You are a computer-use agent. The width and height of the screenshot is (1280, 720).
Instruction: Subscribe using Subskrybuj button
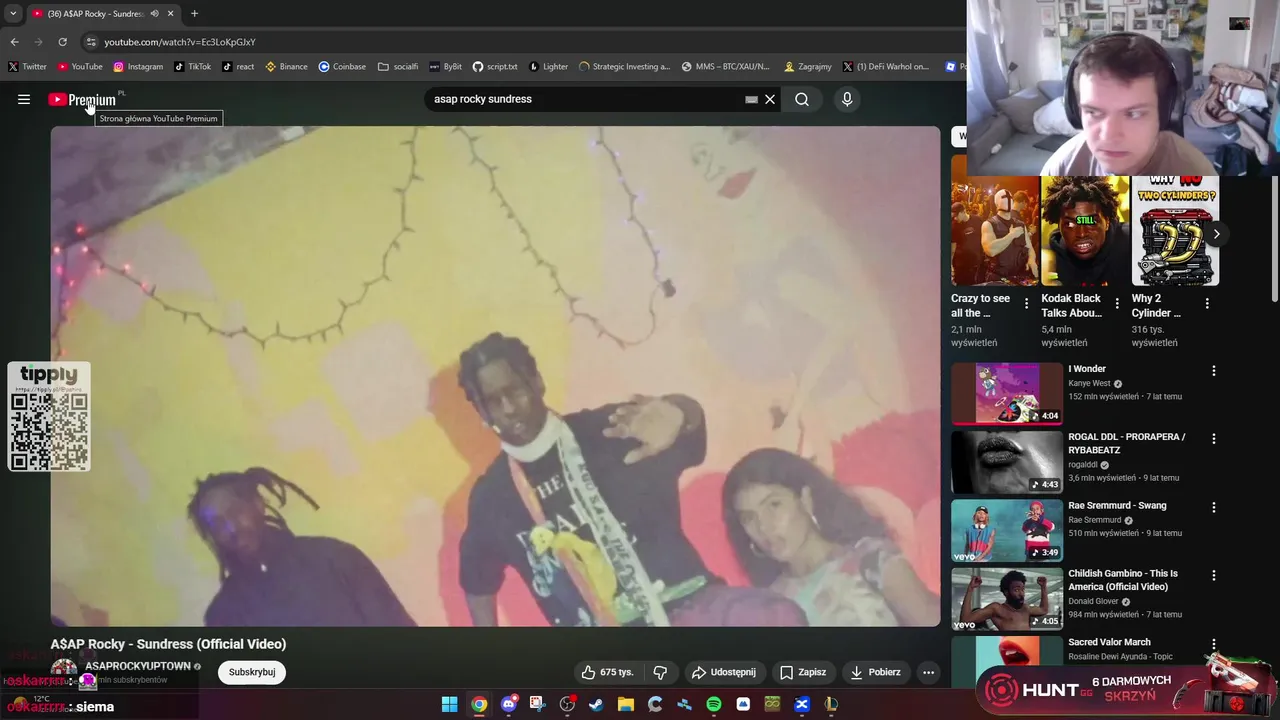(252, 672)
